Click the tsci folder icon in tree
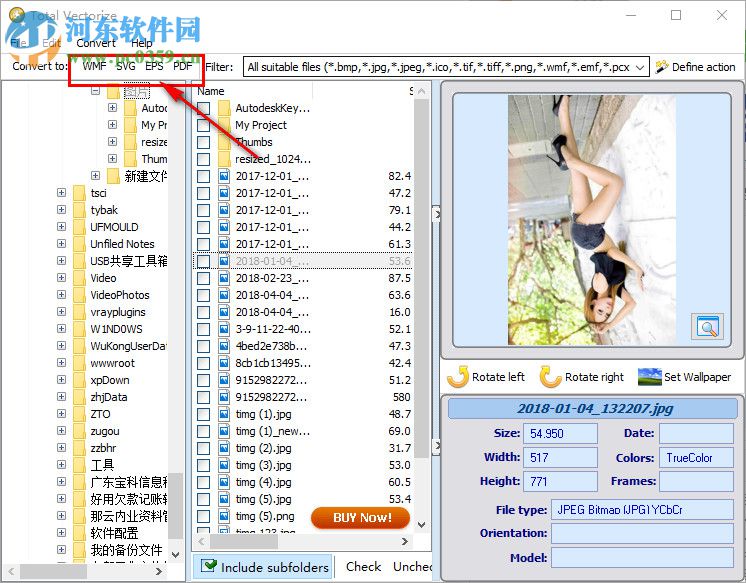746x583 pixels. coord(79,193)
